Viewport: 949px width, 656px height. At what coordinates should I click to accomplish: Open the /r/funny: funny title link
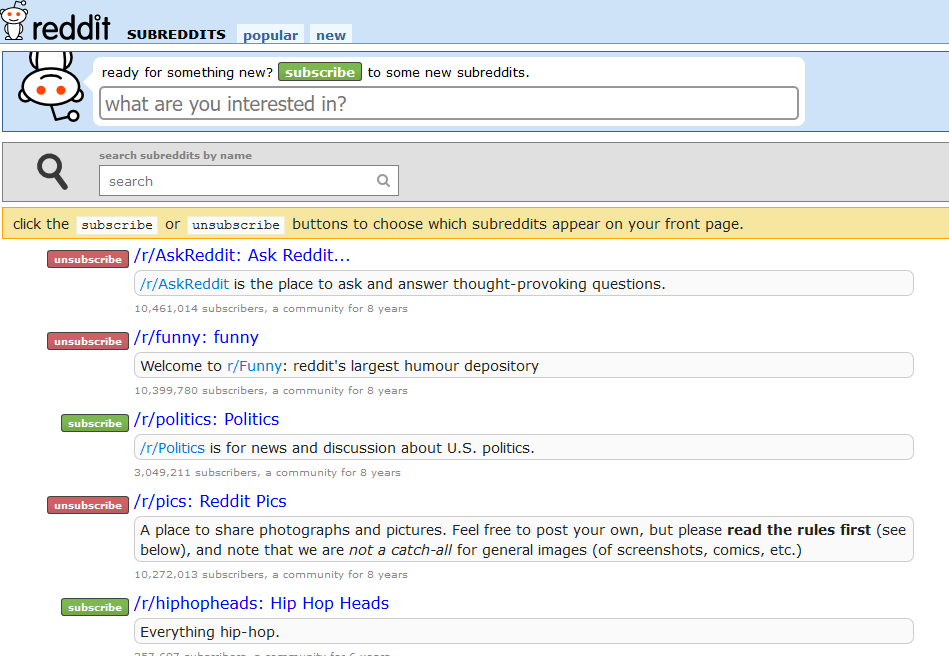tap(197, 337)
